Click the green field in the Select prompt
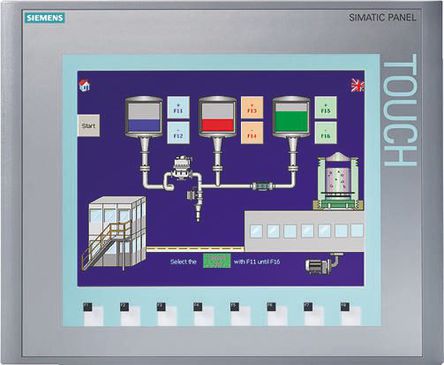Screen dimensions: 444x365 217,261
